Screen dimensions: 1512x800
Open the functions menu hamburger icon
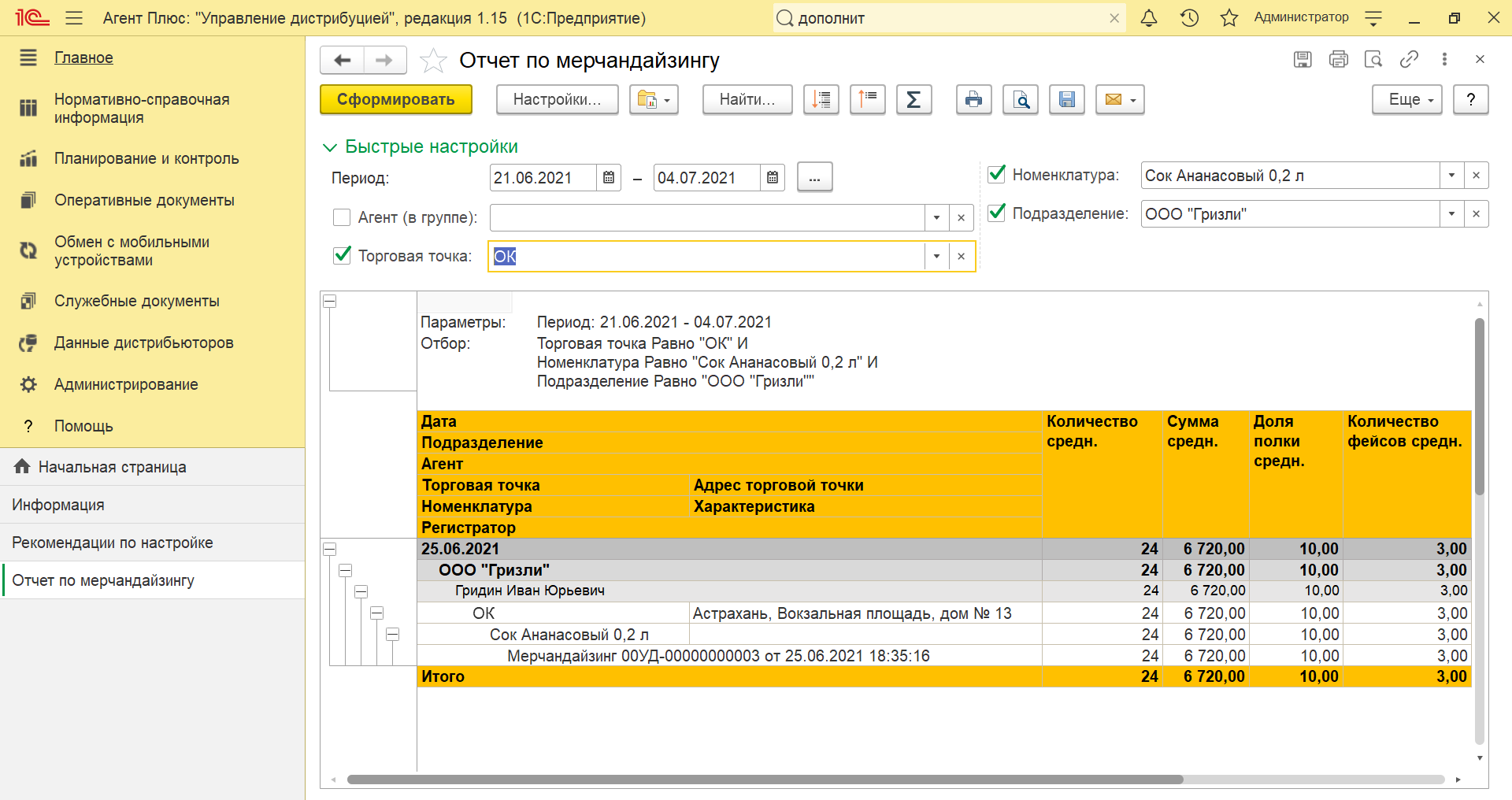(x=74, y=18)
